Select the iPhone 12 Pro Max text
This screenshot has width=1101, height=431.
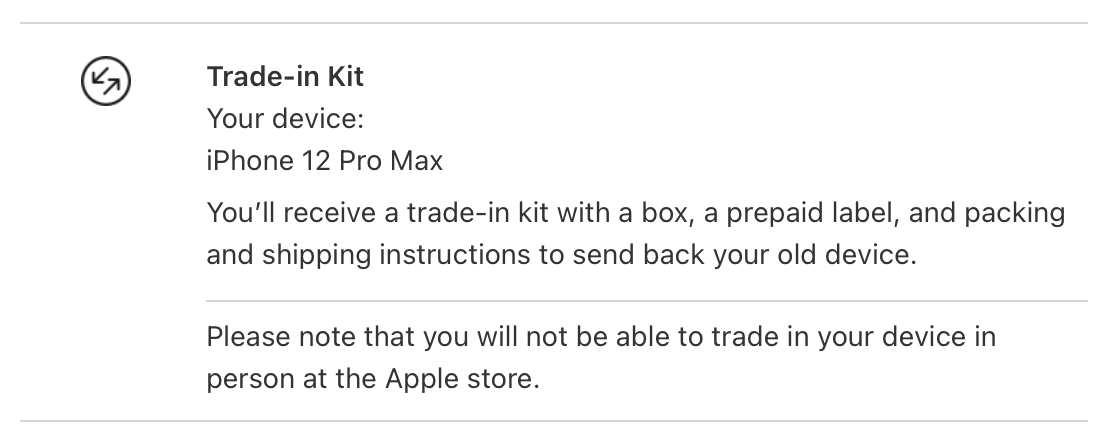click(x=324, y=161)
